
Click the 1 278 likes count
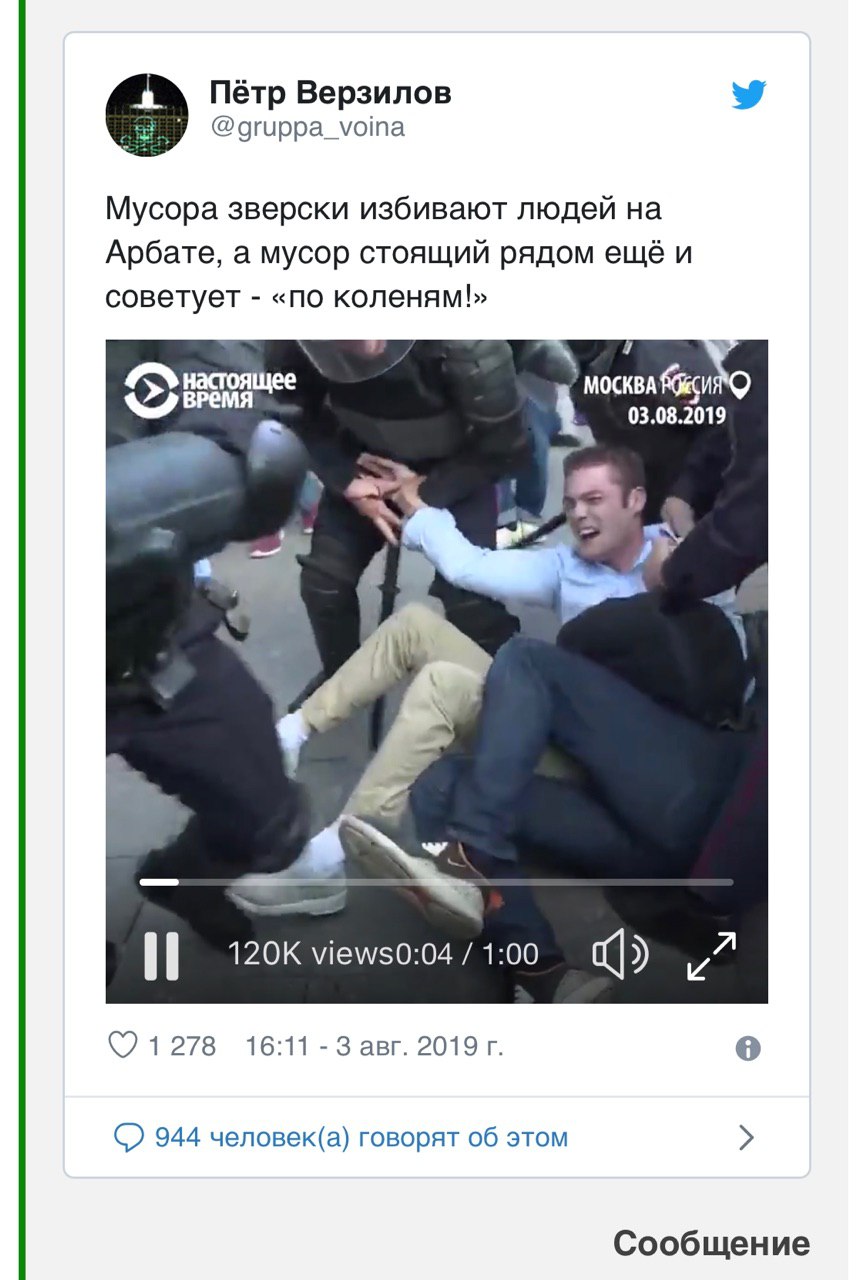[182, 1047]
